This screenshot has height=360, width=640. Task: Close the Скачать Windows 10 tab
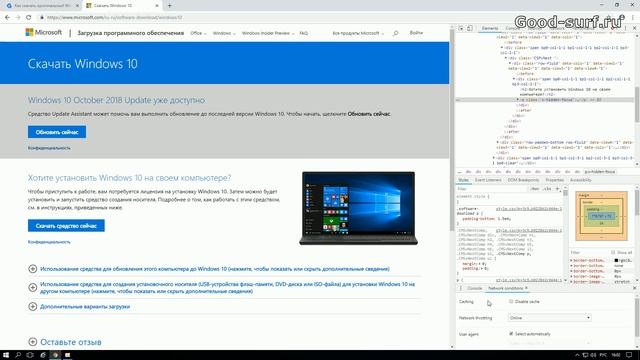point(157,6)
